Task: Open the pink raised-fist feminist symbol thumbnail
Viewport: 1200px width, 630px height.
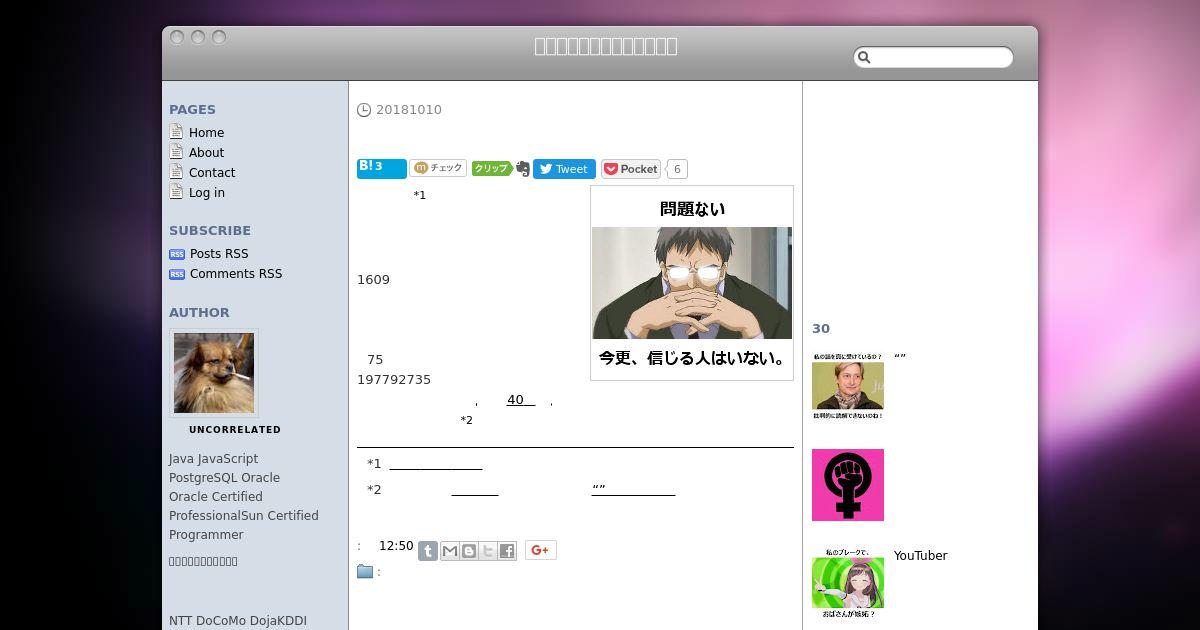Action: tap(848, 485)
